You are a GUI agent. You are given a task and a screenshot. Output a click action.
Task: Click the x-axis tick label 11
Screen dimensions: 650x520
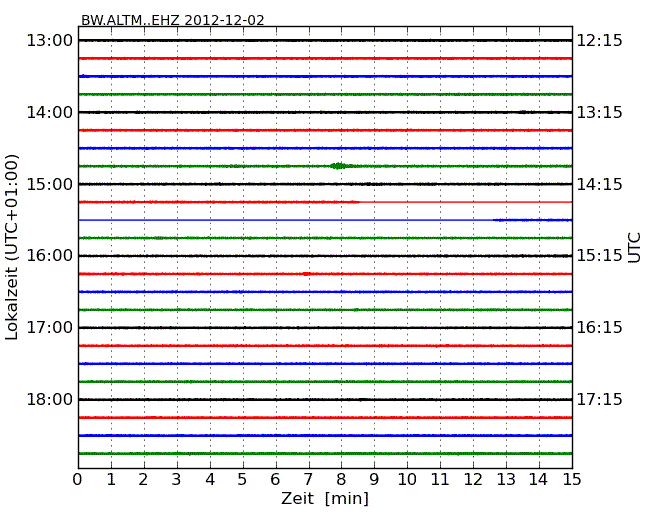pyautogui.click(x=440, y=480)
